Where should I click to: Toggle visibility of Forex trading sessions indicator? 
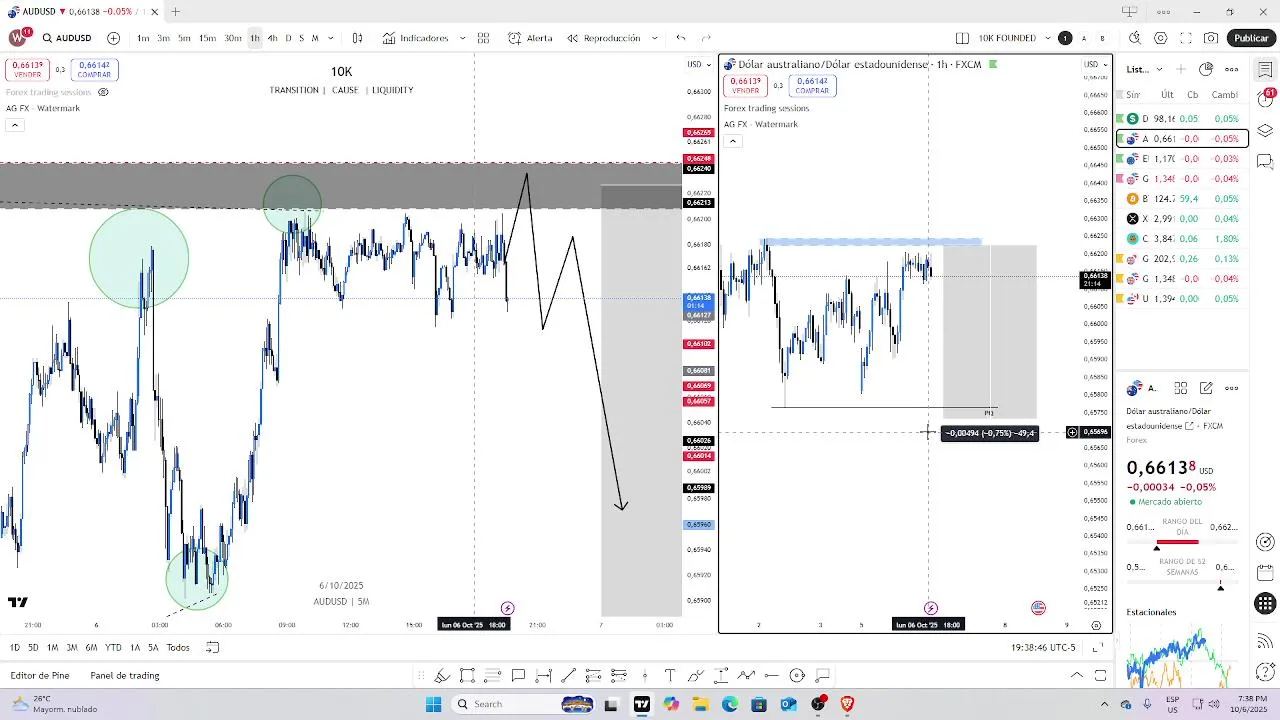pyautogui.click(x=103, y=92)
